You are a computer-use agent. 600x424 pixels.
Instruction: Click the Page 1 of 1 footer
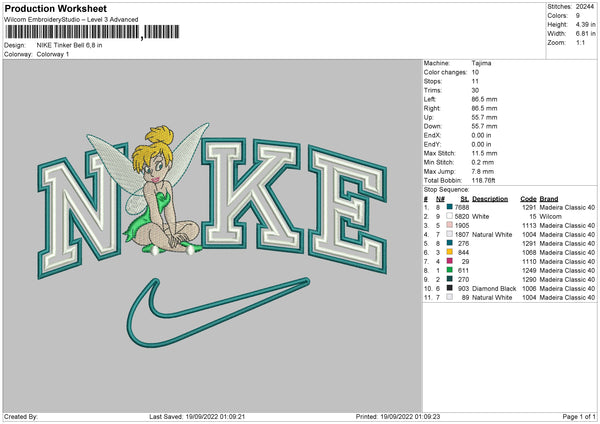tap(579, 416)
